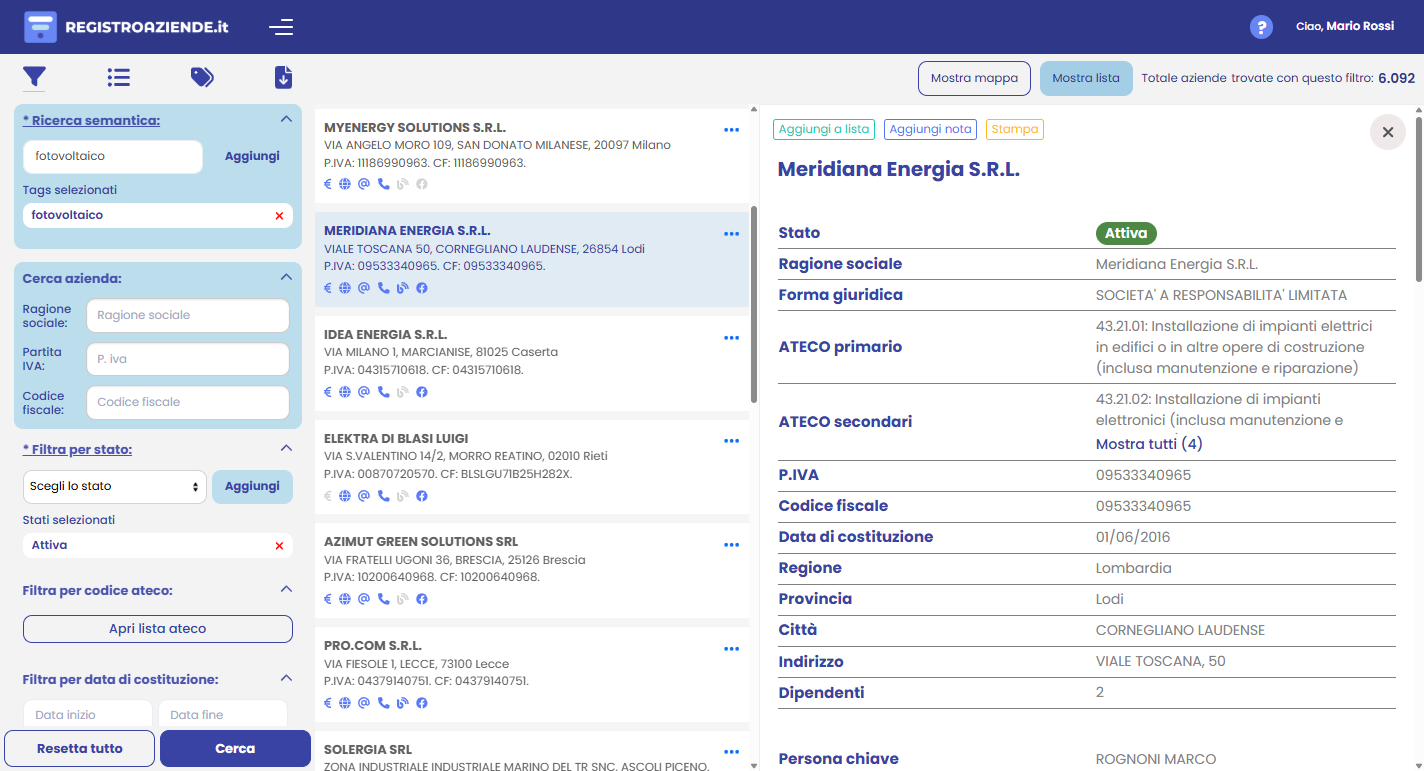Open SOLERGIA SRL three-dot menu

pyautogui.click(x=731, y=752)
